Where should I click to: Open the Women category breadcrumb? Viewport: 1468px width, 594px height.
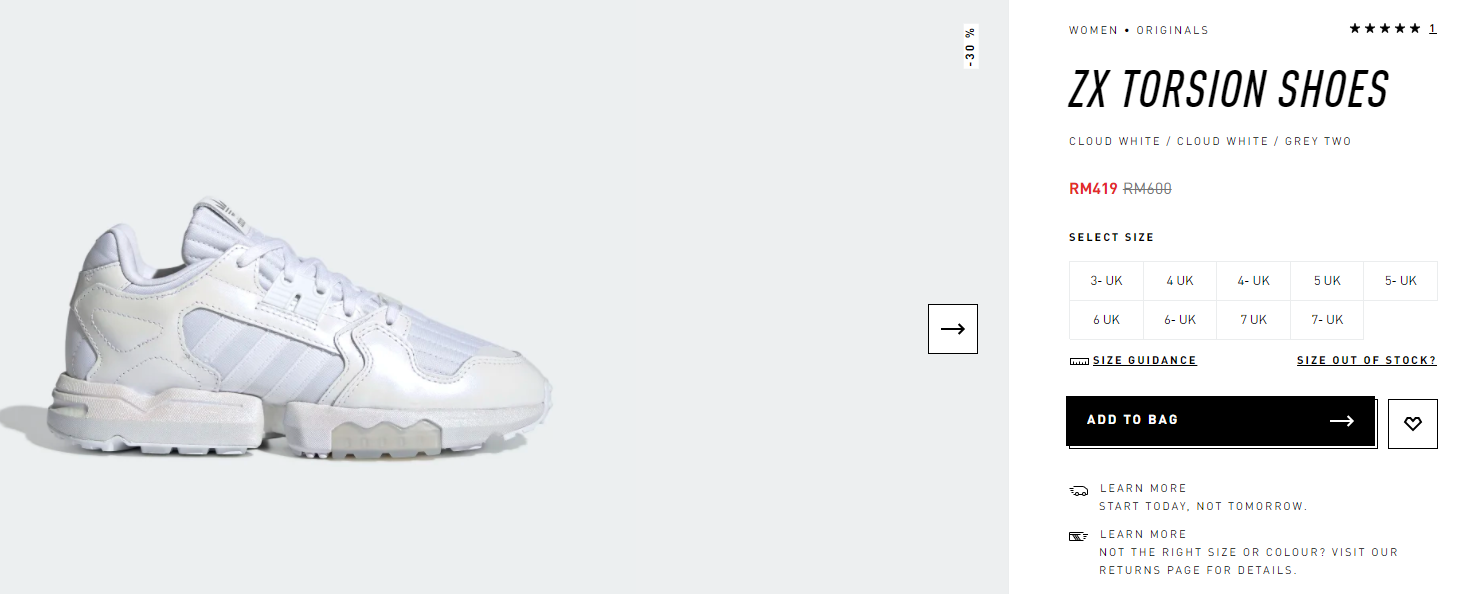point(1093,30)
